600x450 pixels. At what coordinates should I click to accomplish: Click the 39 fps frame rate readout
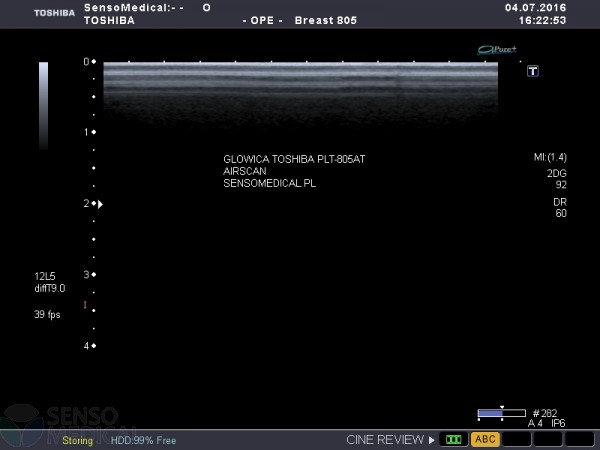pyautogui.click(x=47, y=314)
